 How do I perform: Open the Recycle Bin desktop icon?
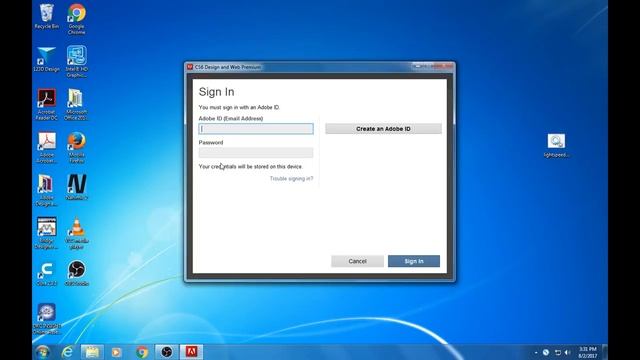47,17
